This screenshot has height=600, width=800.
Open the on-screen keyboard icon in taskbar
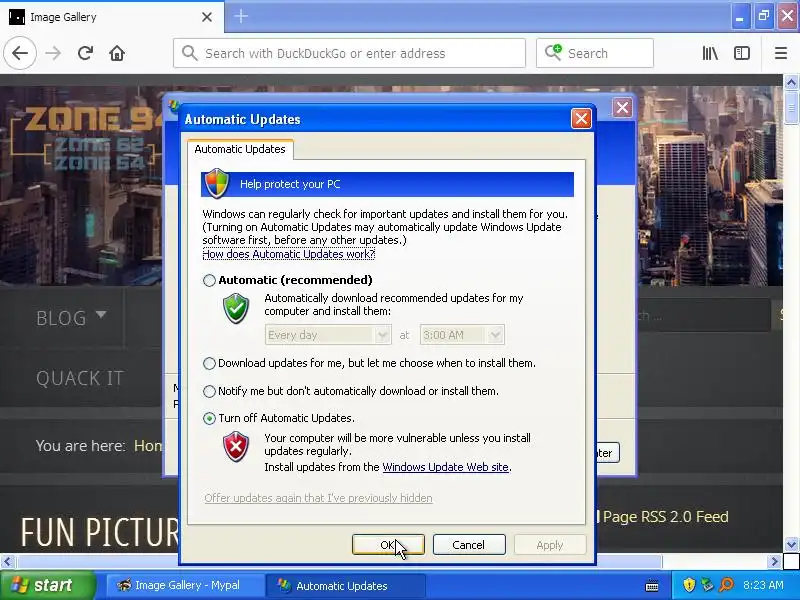(x=652, y=585)
